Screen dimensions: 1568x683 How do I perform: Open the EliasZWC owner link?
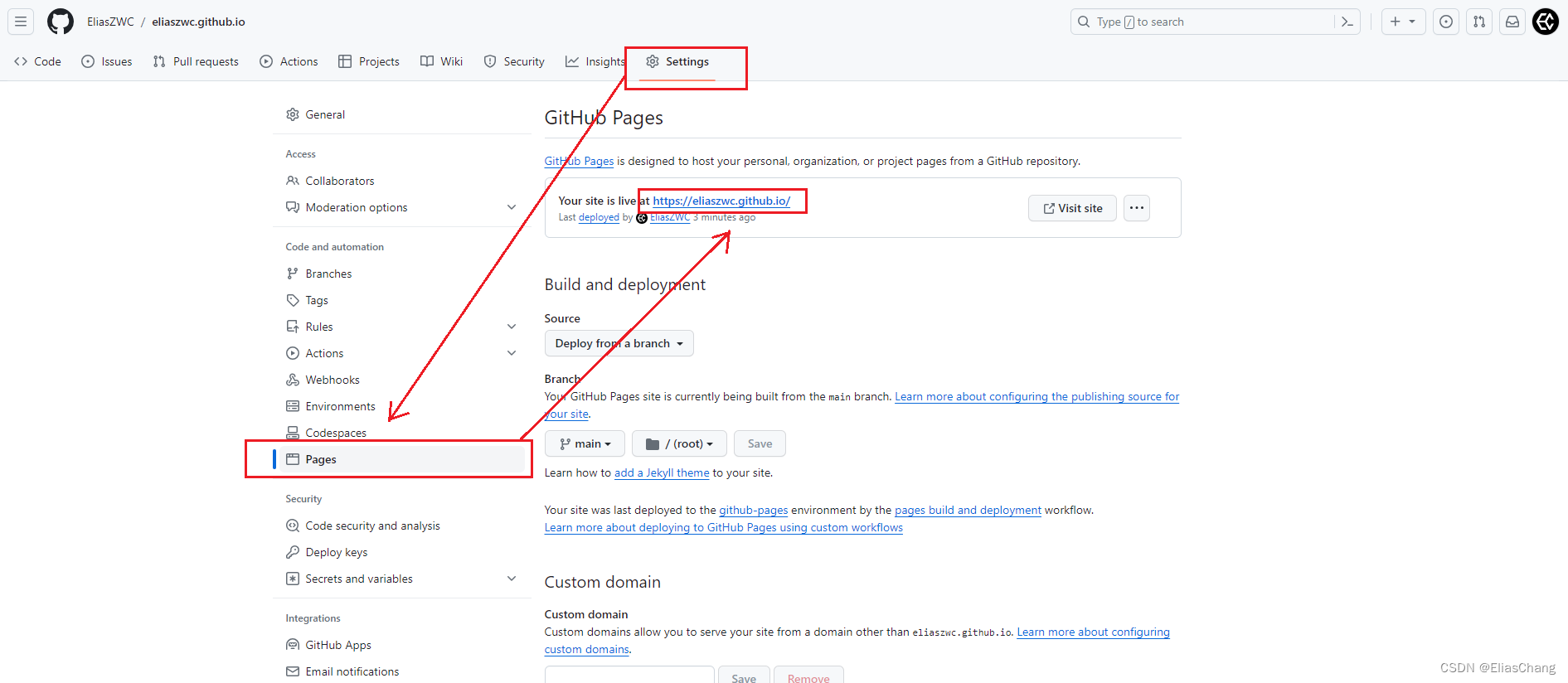110,22
